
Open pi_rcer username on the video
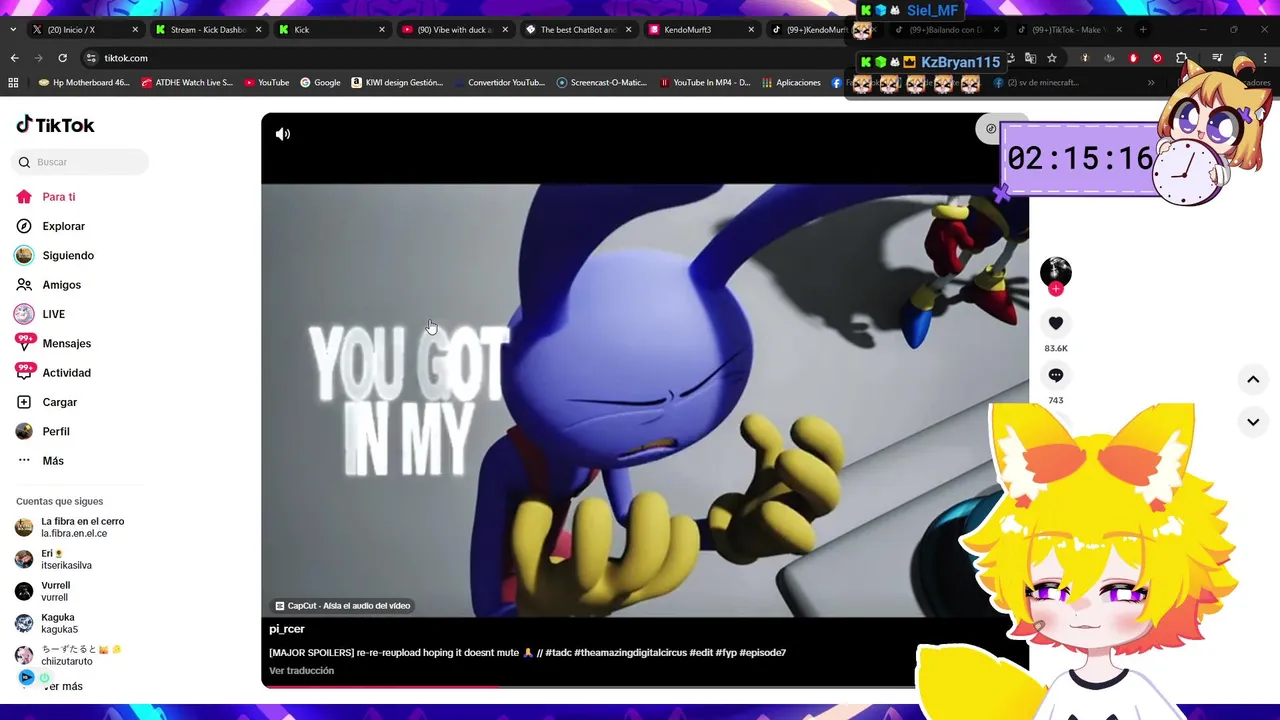pyautogui.click(x=286, y=629)
